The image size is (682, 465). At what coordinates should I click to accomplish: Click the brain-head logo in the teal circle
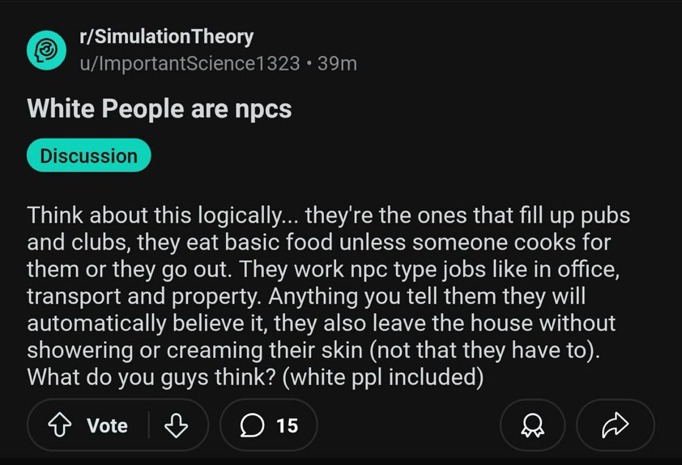(x=46, y=50)
